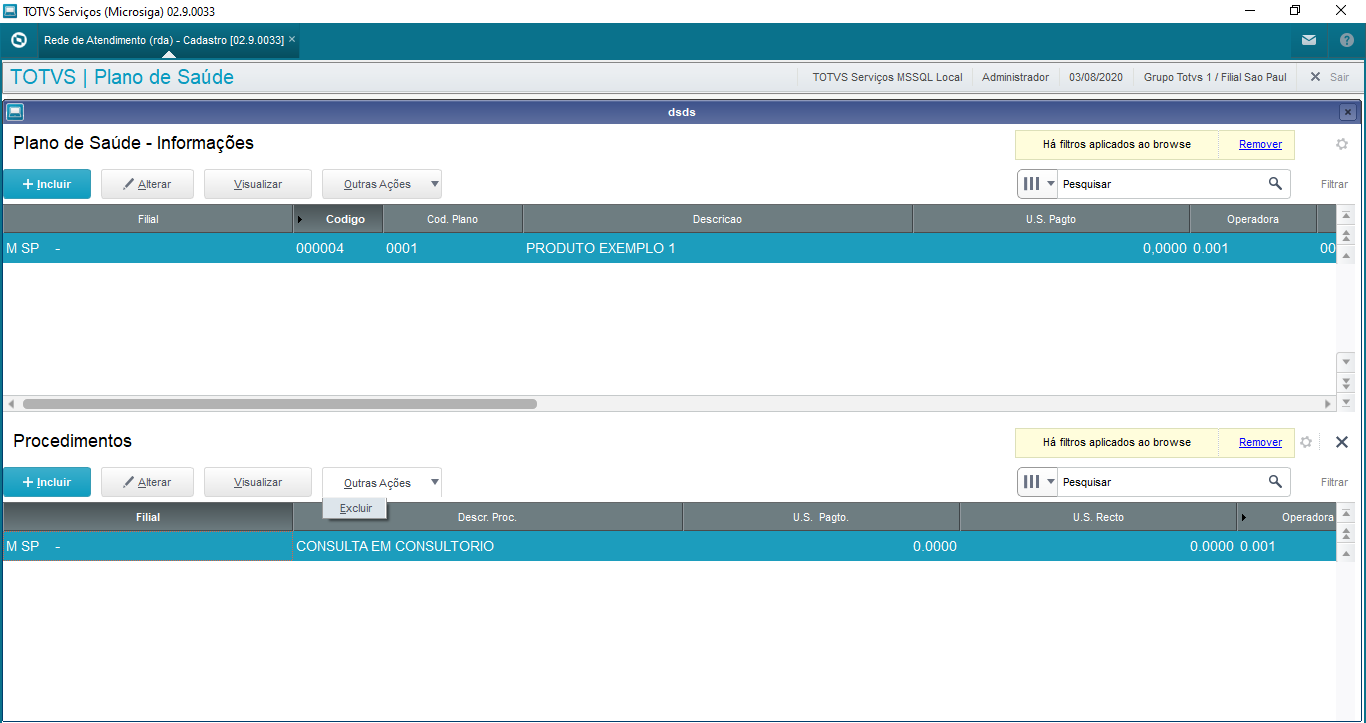Image resolution: width=1366 pixels, height=723 pixels.
Task: Open settings gear for Plano de Saúde browse
Action: click(x=1342, y=144)
